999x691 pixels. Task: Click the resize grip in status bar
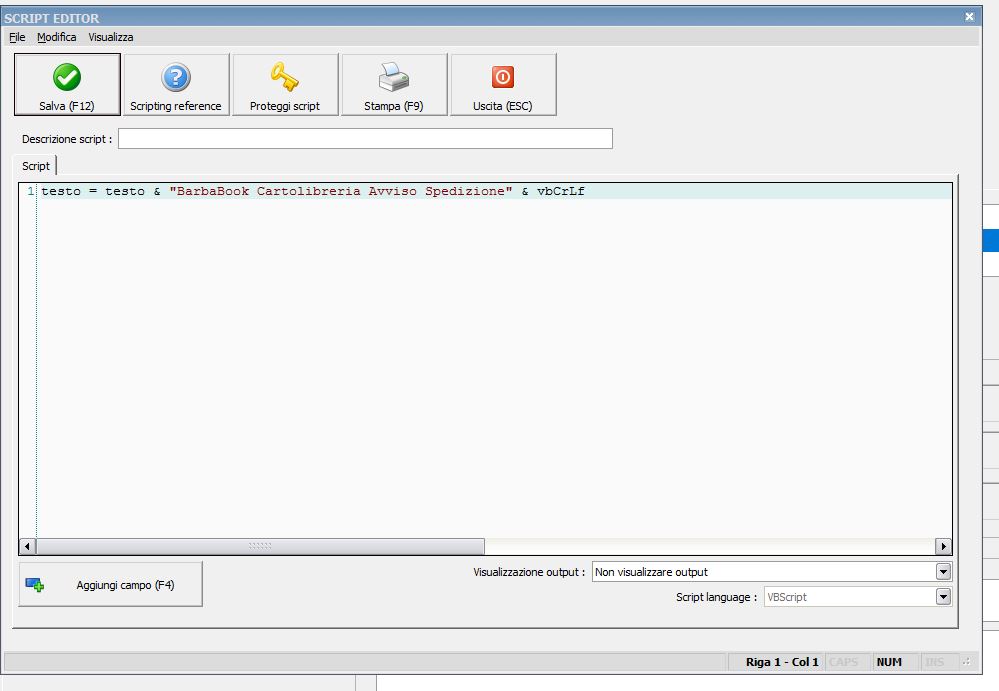(967, 662)
